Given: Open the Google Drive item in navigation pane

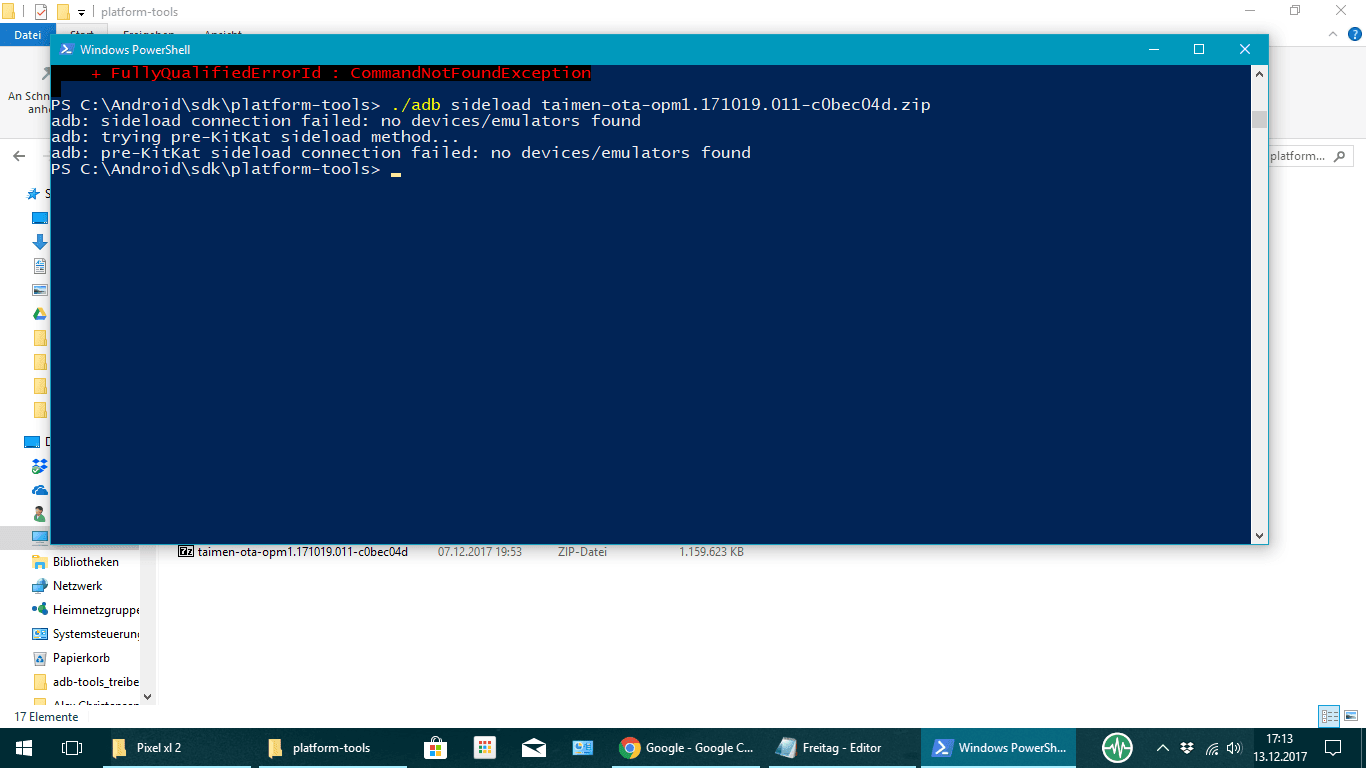Looking at the screenshot, I should coord(40,314).
